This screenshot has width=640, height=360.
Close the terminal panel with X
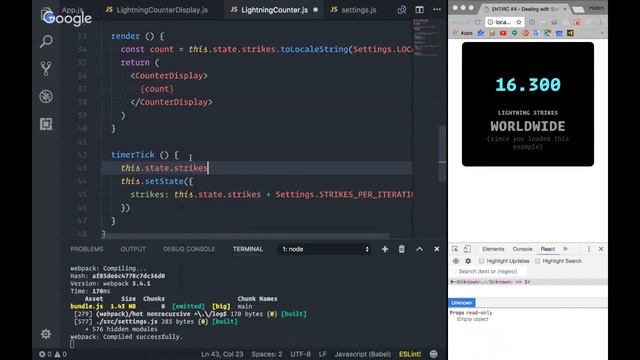coord(437,249)
